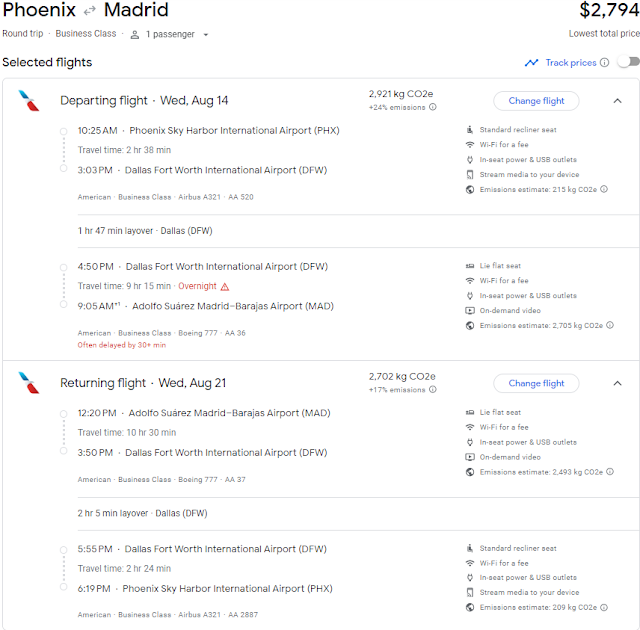640x630 pixels.
Task: Change flight for the departing trip
Action: pos(536,101)
